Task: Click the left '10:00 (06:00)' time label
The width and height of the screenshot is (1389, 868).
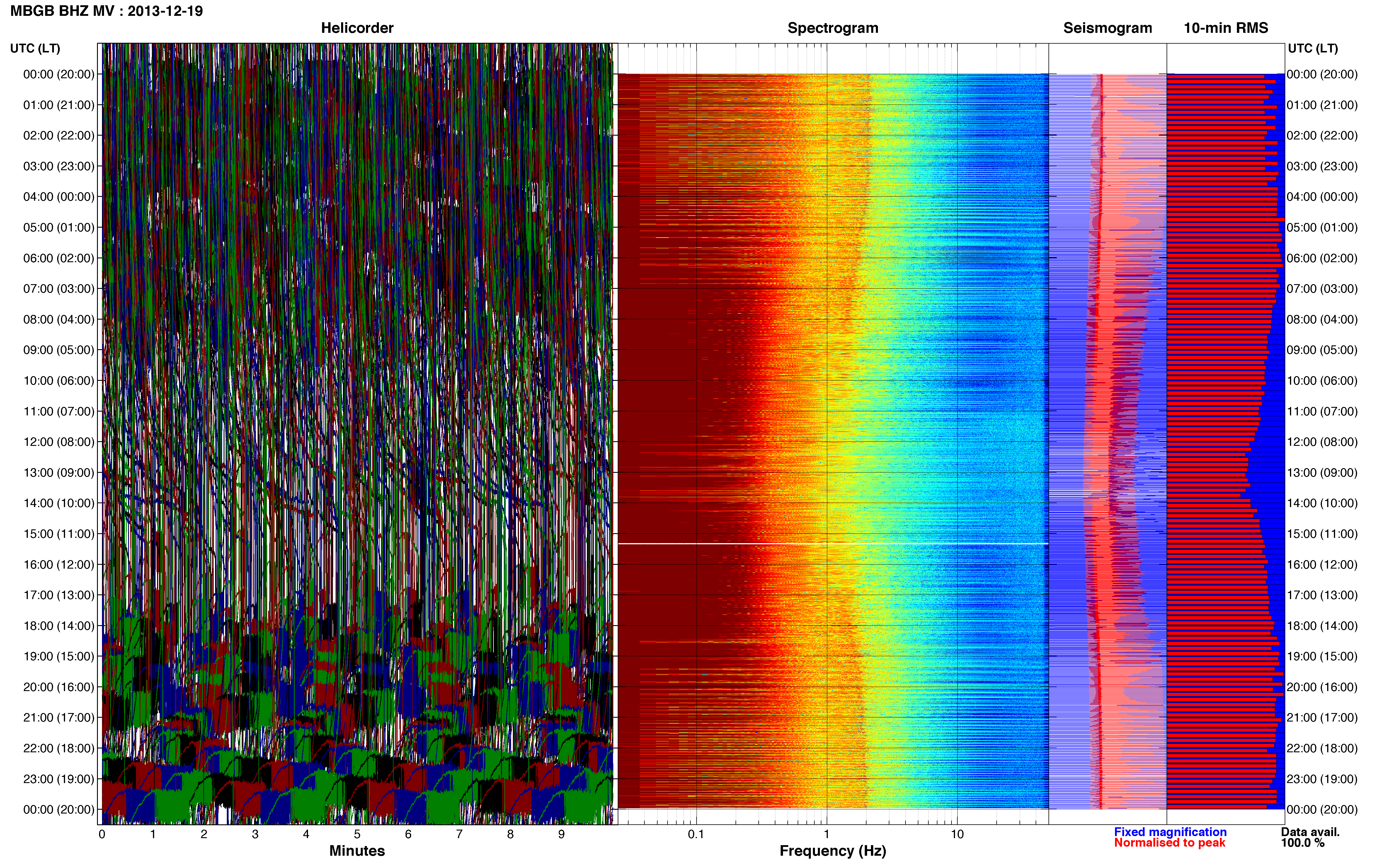Action: 59,381
